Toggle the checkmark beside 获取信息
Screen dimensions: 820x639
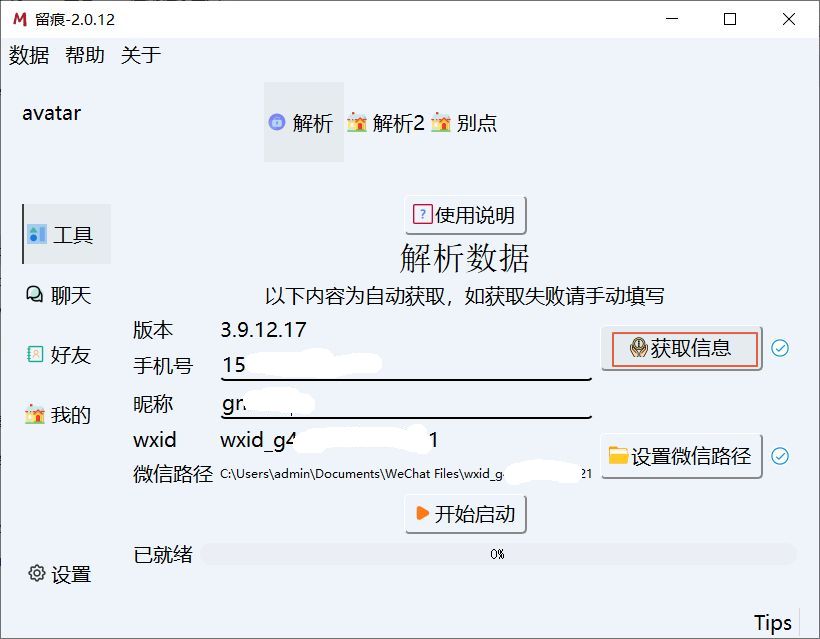coord(781,349)
